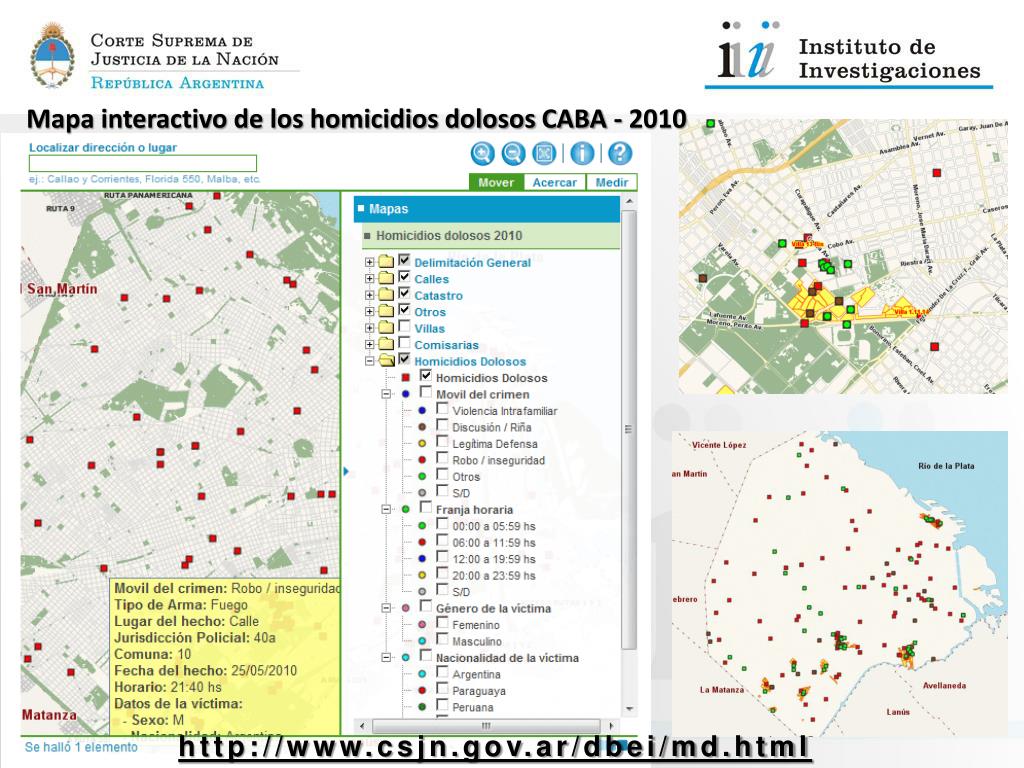
Task: Click the brown dot beside Discusión / Riña
Action: pos(422,427)
